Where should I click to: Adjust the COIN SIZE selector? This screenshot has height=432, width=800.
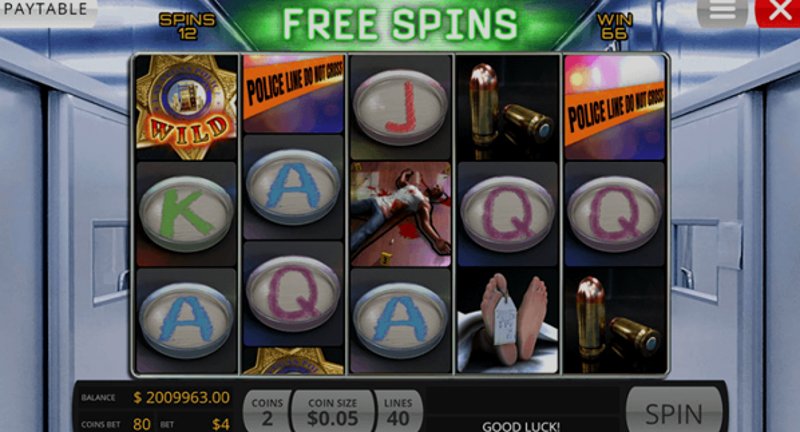(x=333, y=412)
